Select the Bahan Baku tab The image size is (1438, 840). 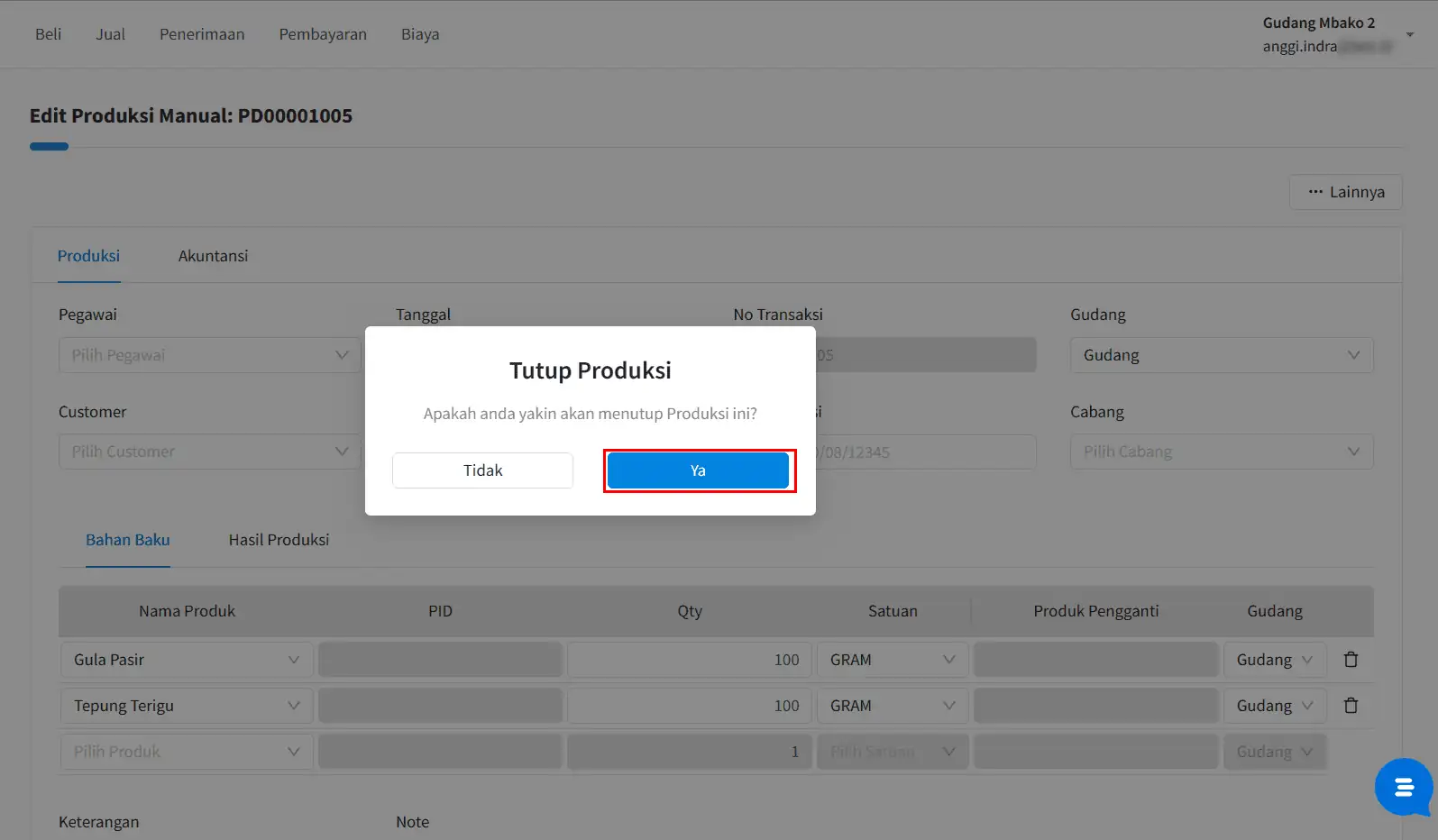(128, 540)
